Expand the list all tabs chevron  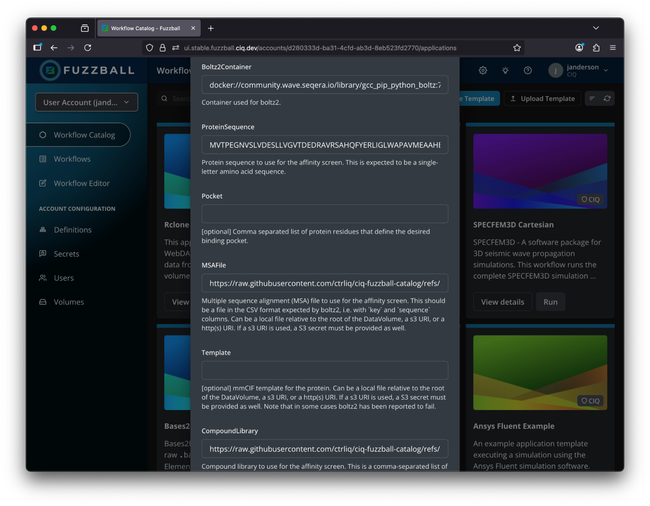pyautogui.click(x=596, y=28)
